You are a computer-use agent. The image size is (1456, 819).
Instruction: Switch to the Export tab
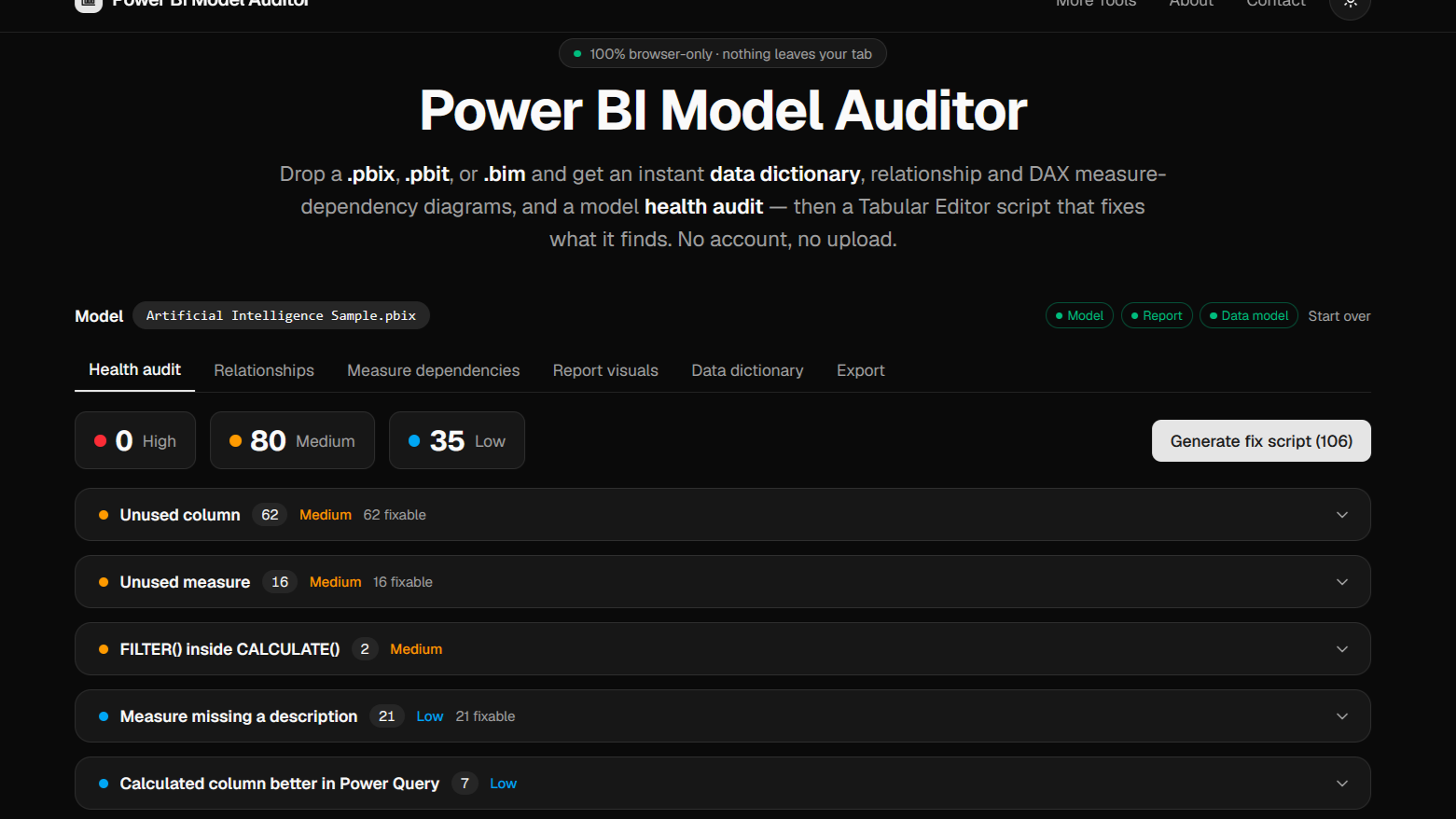pos(861,370)
